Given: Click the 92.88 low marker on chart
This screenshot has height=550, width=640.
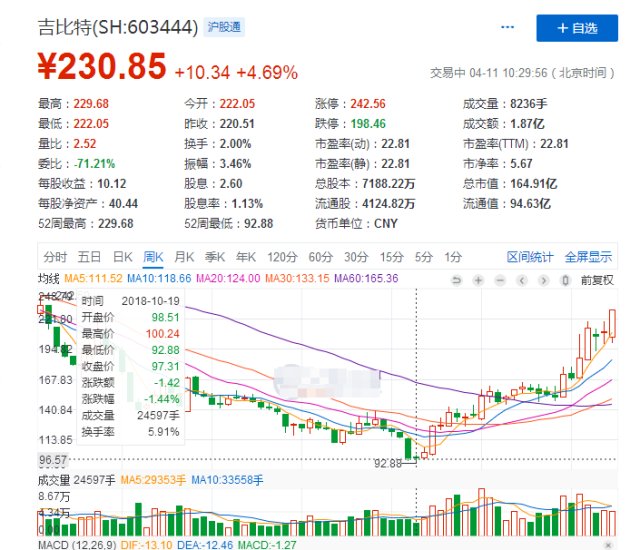Looking at the screenshot, I should [388, 464].
